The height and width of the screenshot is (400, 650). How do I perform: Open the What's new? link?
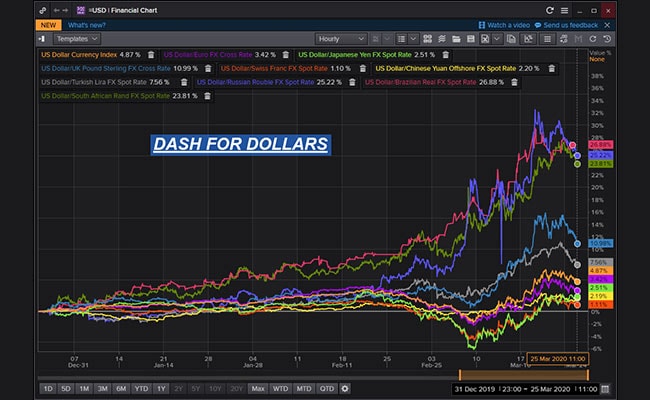[87, 25]
